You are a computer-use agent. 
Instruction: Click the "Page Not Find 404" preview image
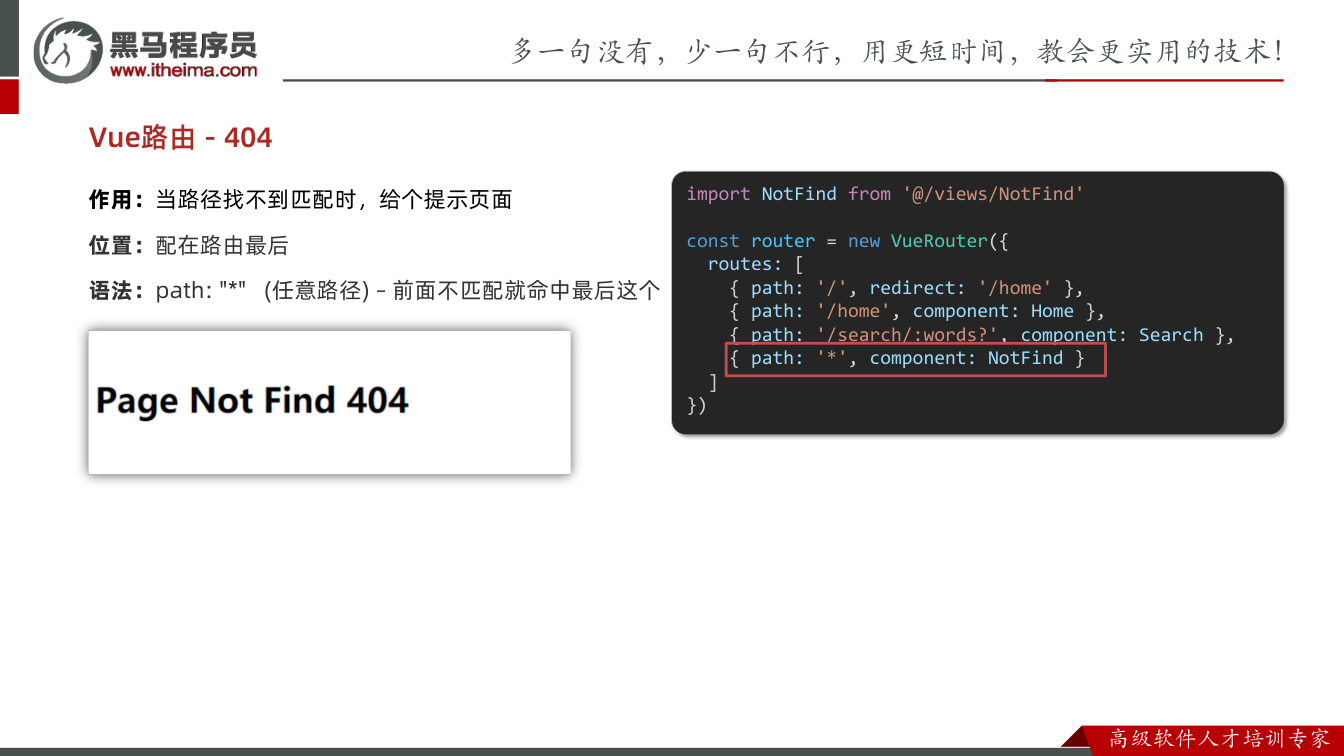(329, 401)
